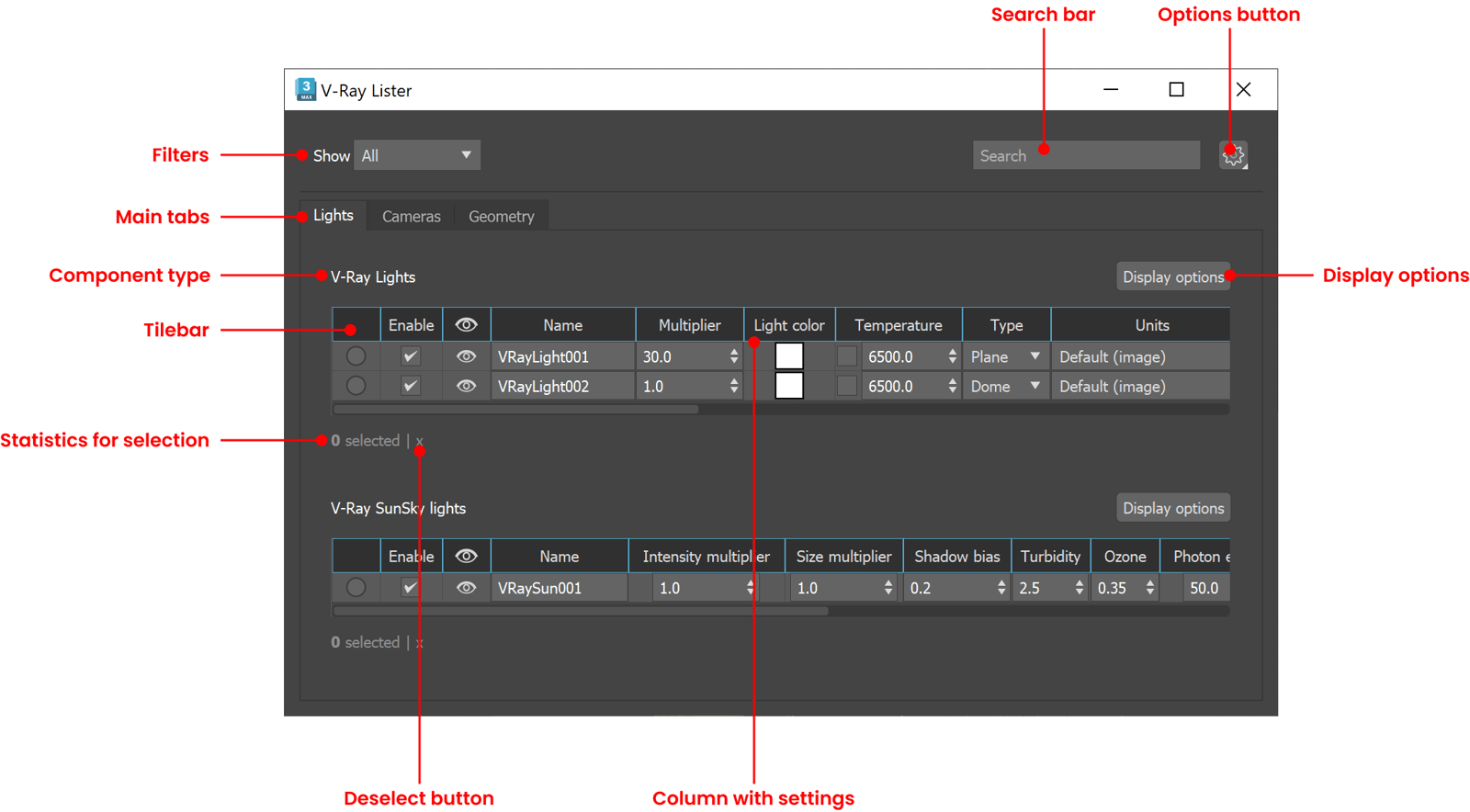The image size is (1470, 812).
Task: Enable temperature checkbox for VRayLight001
Action: (x=847, y=356)
